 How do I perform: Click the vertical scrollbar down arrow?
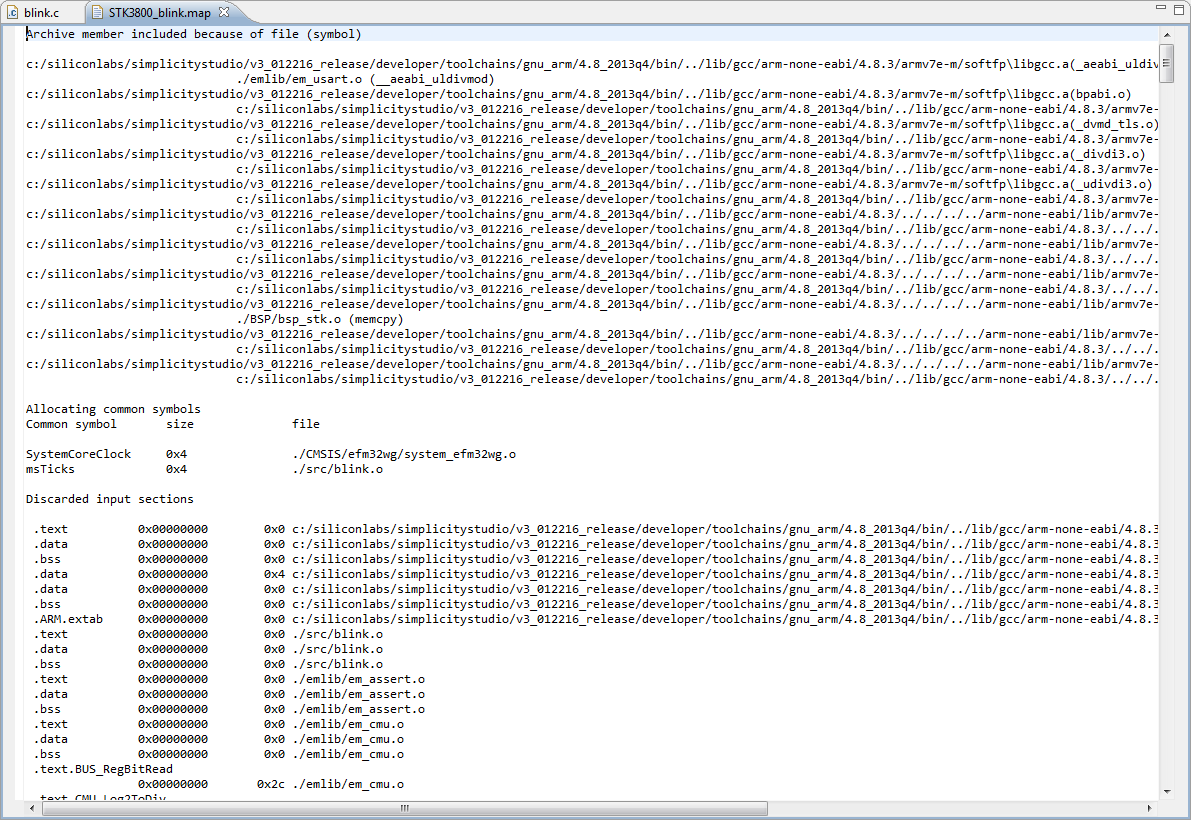coord(1167,791)
